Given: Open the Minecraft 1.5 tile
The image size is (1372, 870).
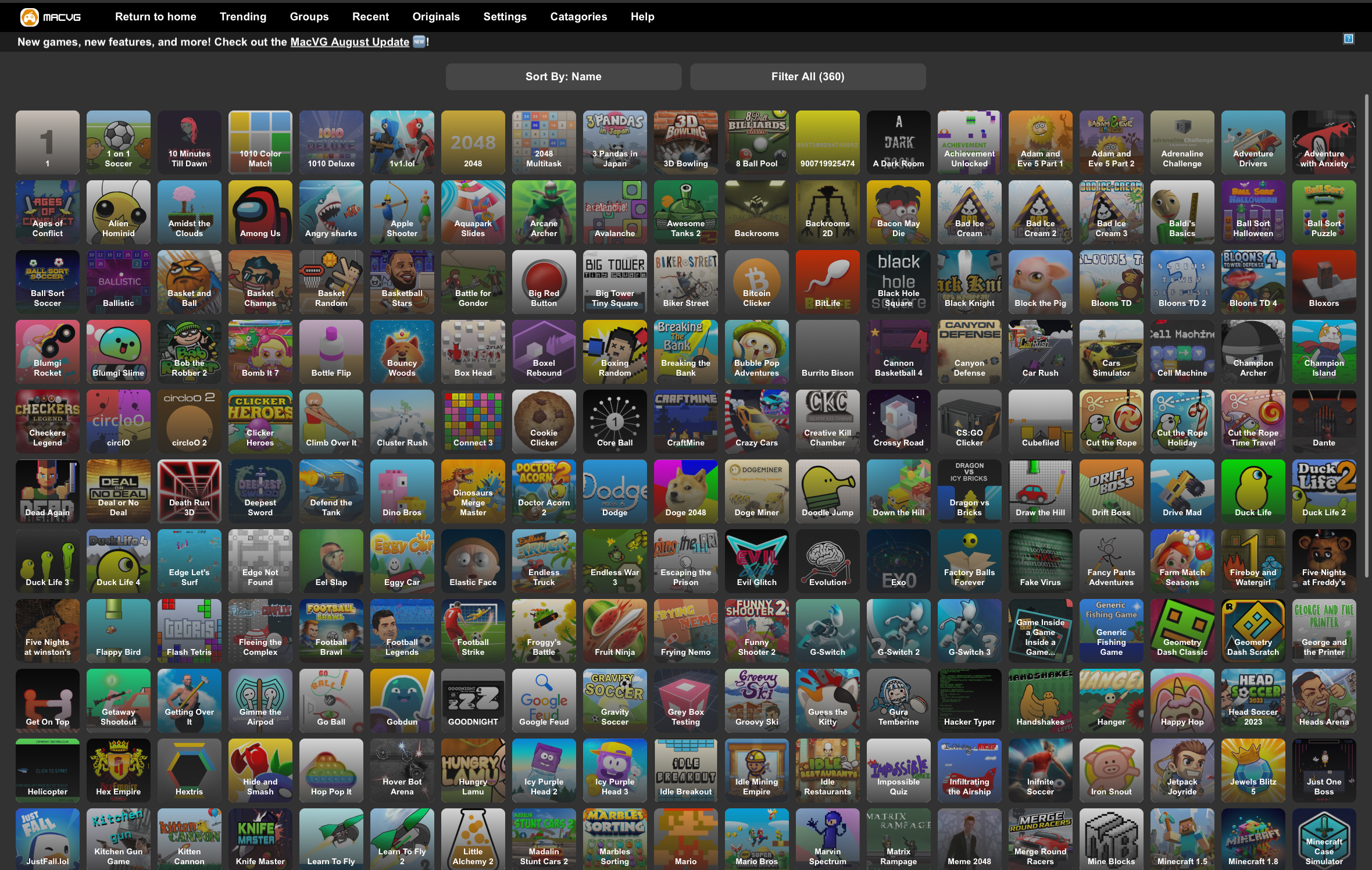Looking at the screenshot, I should click(1182, 839).
